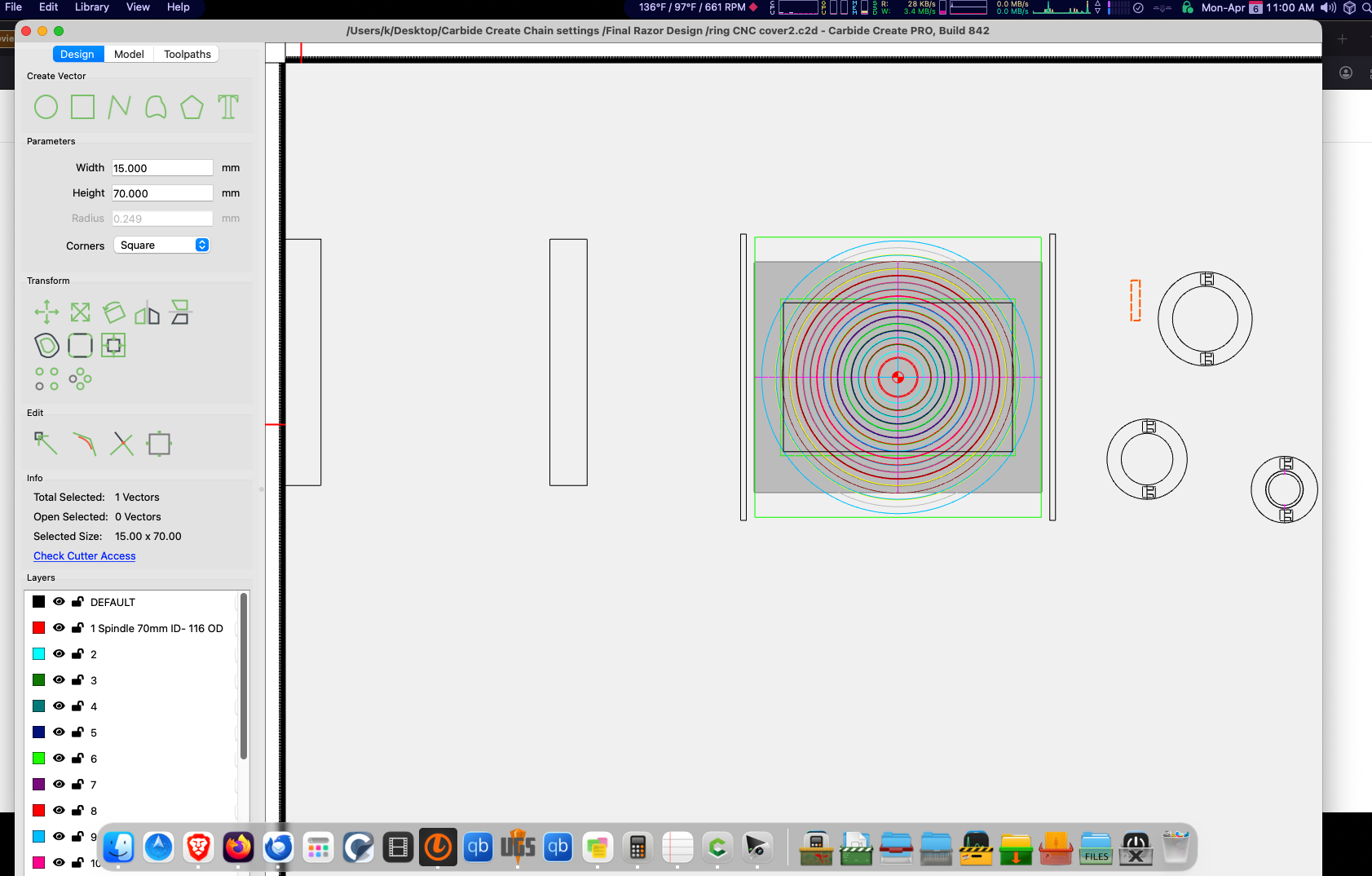Toggle lock on layer 3
Viewport: 1372px width, 876px height.
pos(77,679)
